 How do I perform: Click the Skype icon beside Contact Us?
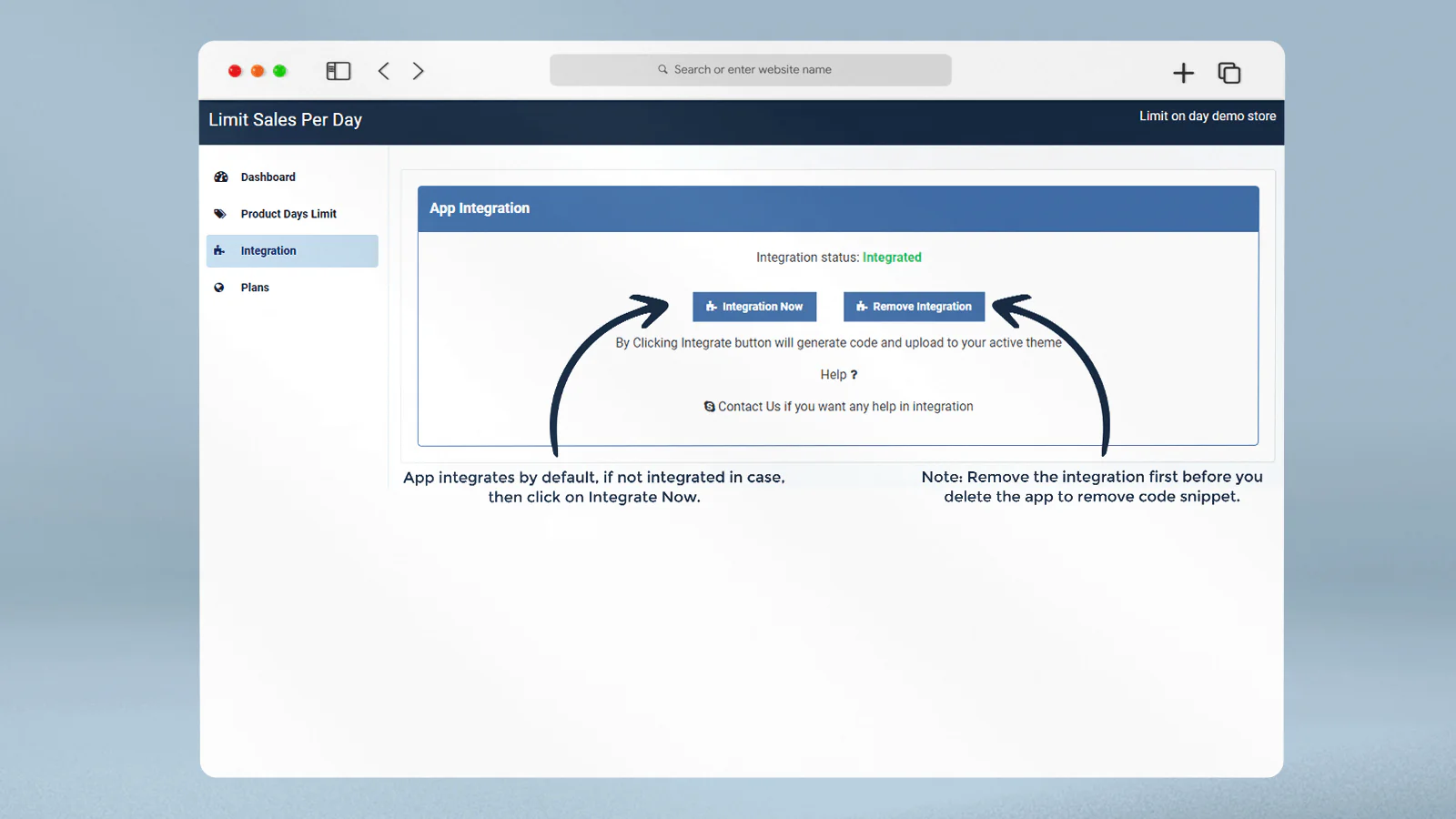point(710,407)
